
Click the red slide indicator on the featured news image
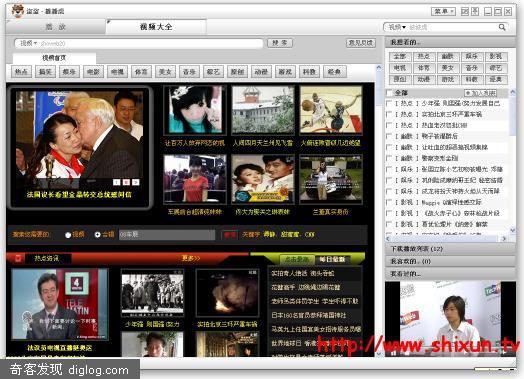[126, 182]
